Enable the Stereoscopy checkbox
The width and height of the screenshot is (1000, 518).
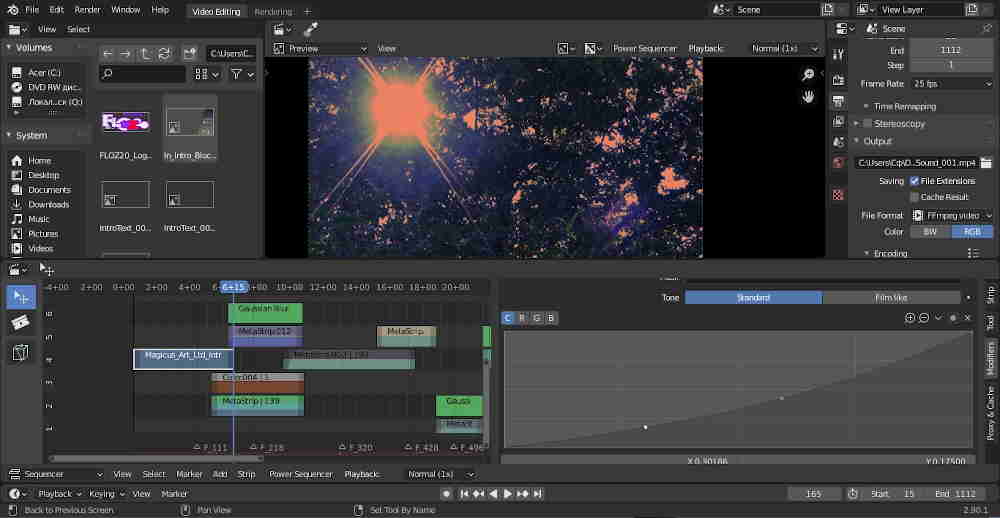click(x=867, y=123)
